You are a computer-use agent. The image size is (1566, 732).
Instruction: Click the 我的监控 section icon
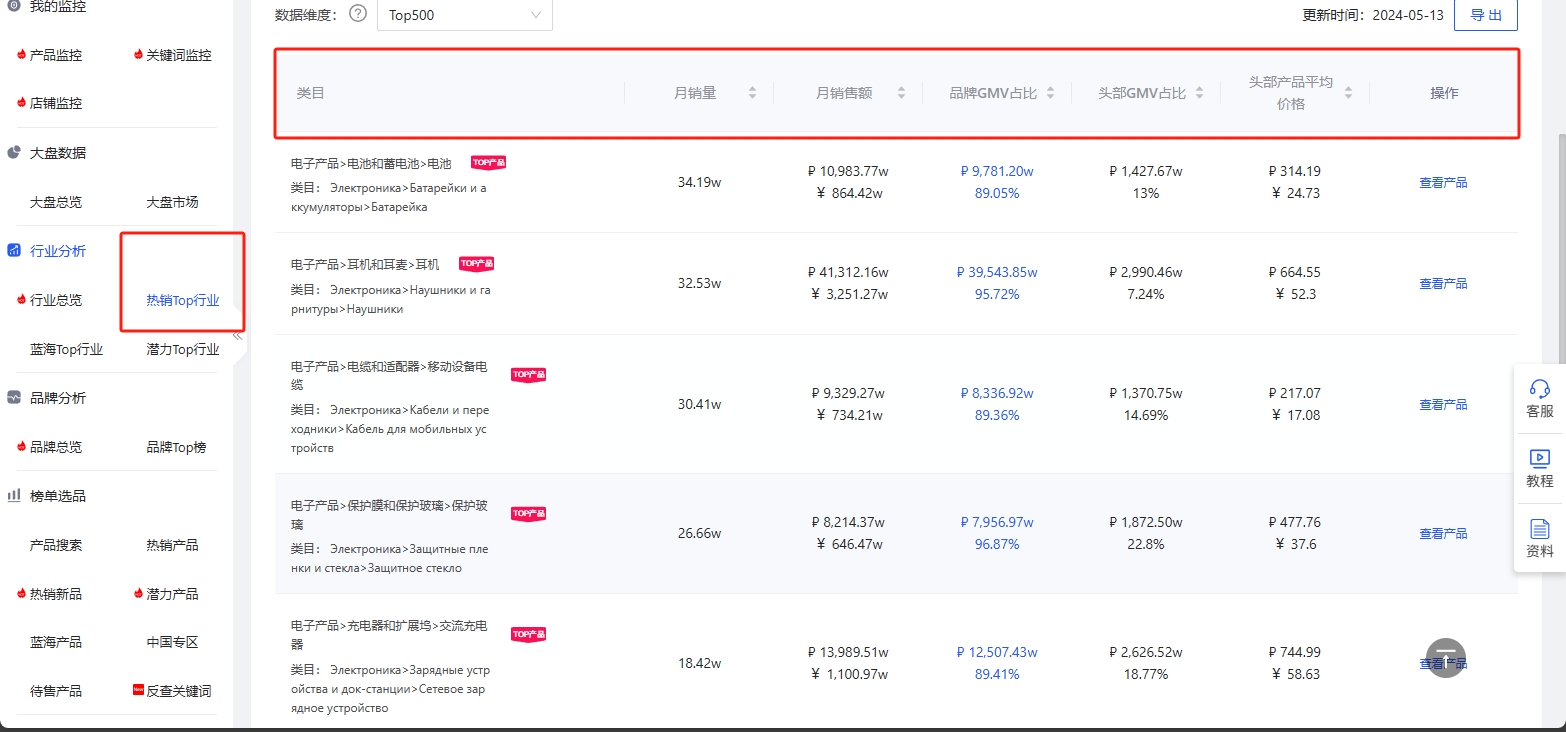(14, 6)
